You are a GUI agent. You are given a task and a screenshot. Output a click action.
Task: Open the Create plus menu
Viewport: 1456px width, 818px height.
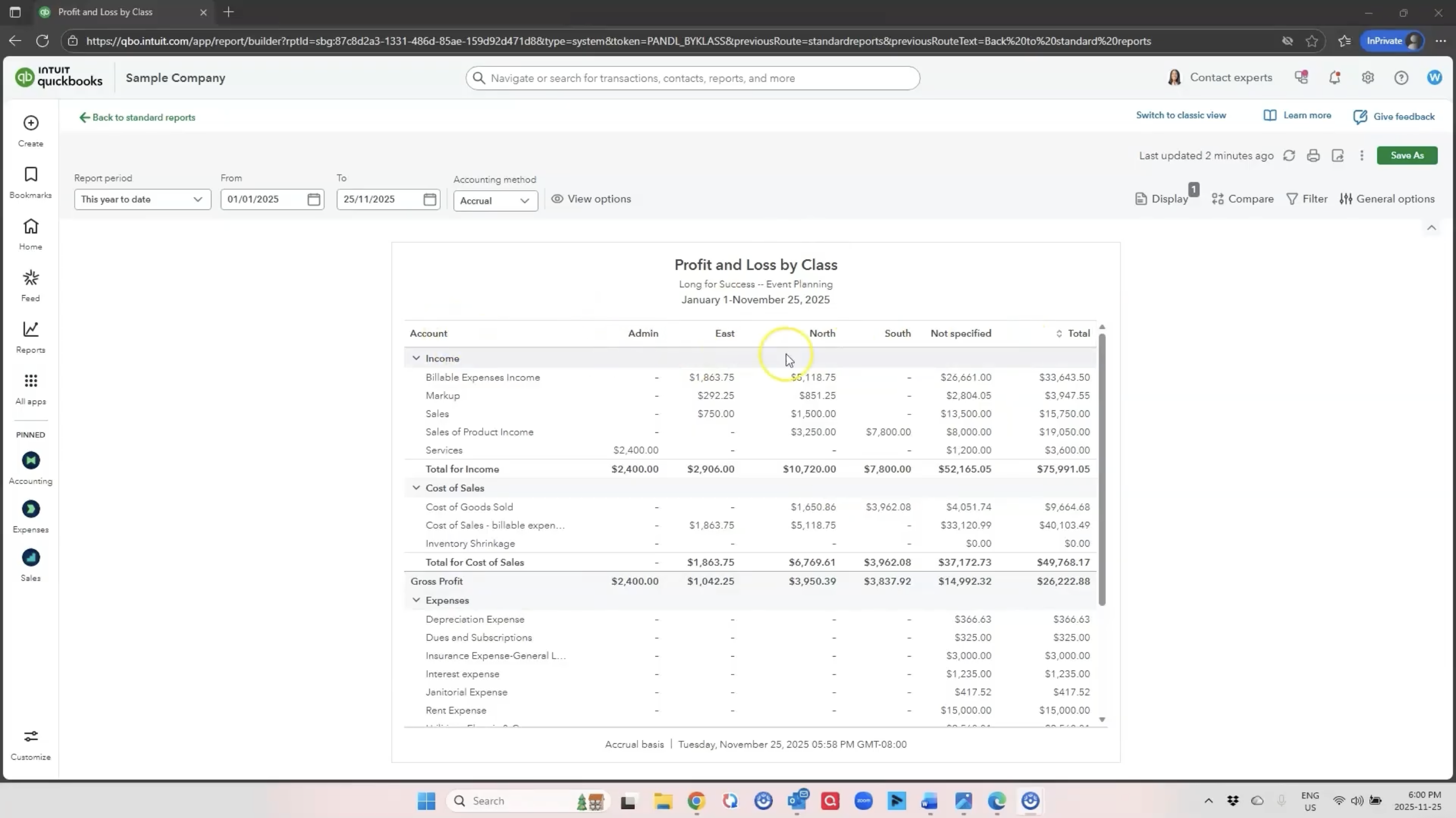pos(31,123)
